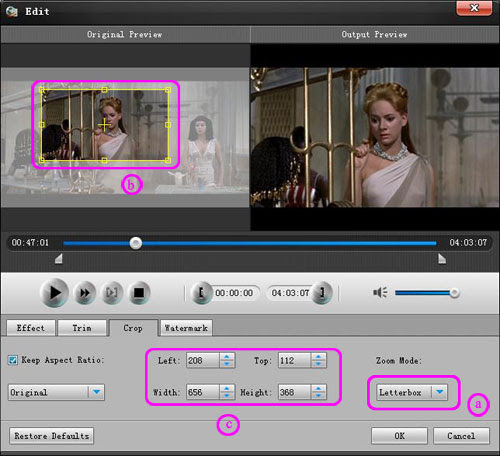The image size is (500, 456).
Task: Open the Watermark tab
Action: (186, 328)
